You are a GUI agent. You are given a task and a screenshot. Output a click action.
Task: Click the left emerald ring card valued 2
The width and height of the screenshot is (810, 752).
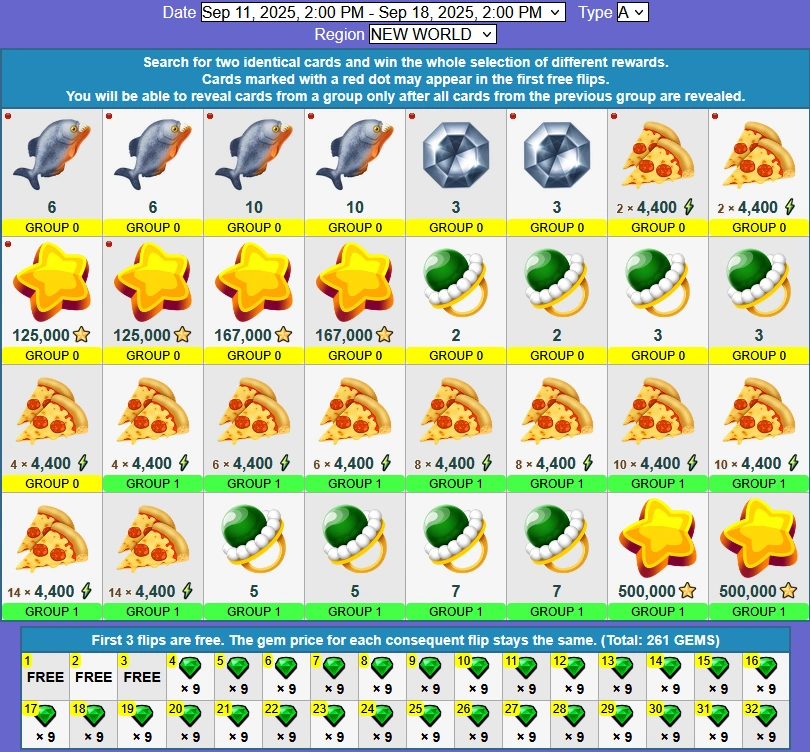point(456,301)
